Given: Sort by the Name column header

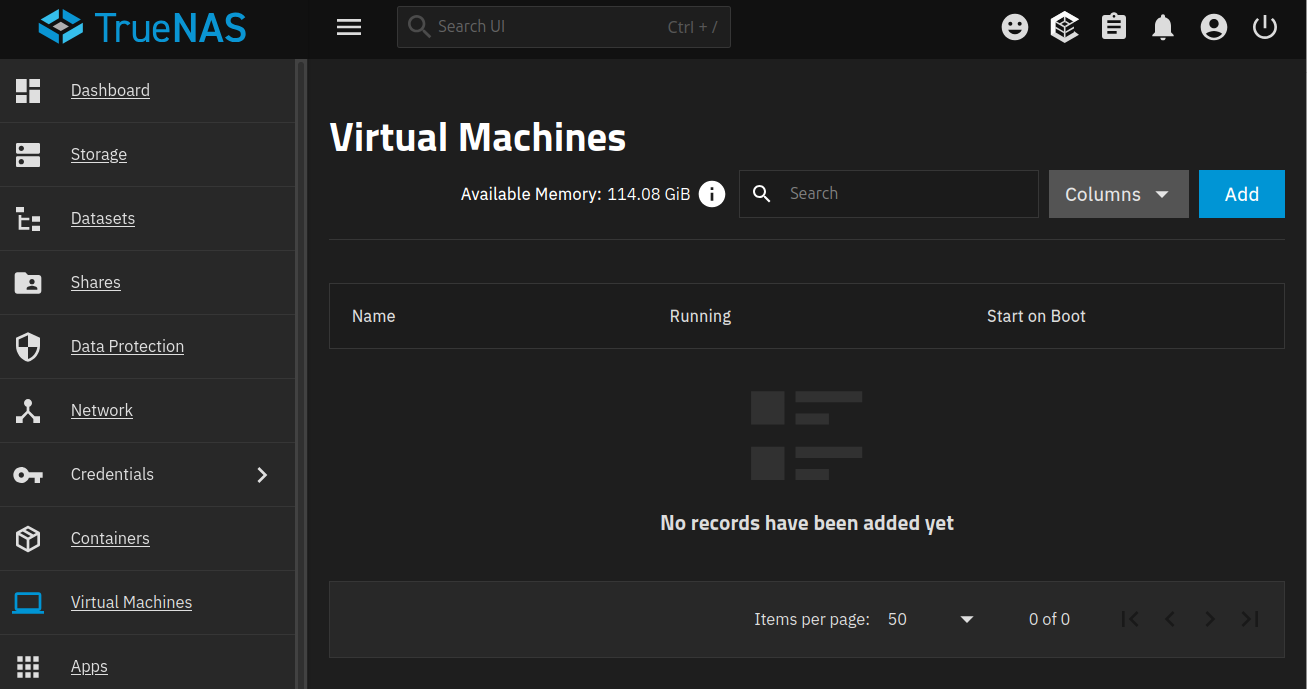Looking at the screenshot, I should tap(374, 316).
